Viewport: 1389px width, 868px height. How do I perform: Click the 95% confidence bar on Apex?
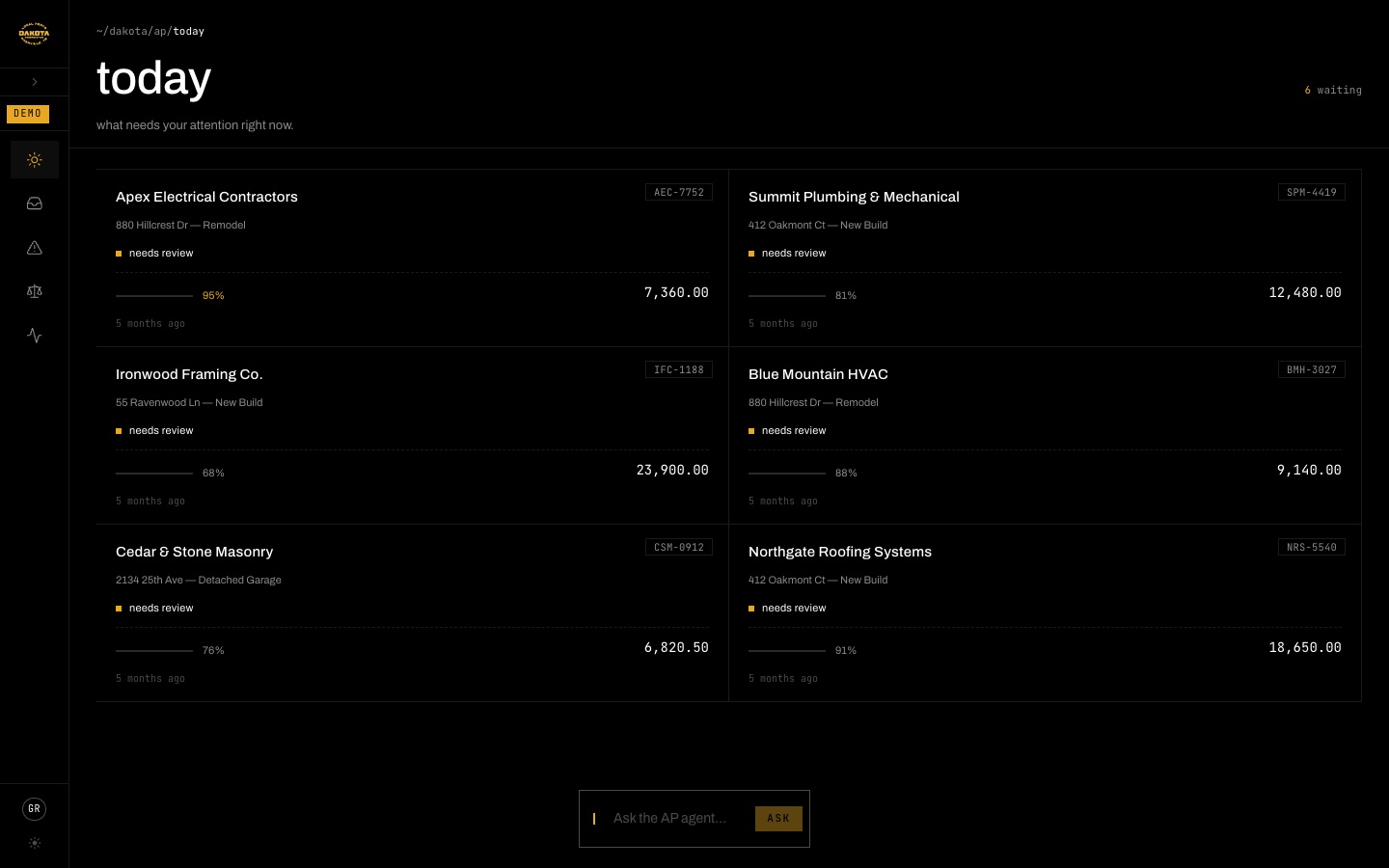pos(154,296)
